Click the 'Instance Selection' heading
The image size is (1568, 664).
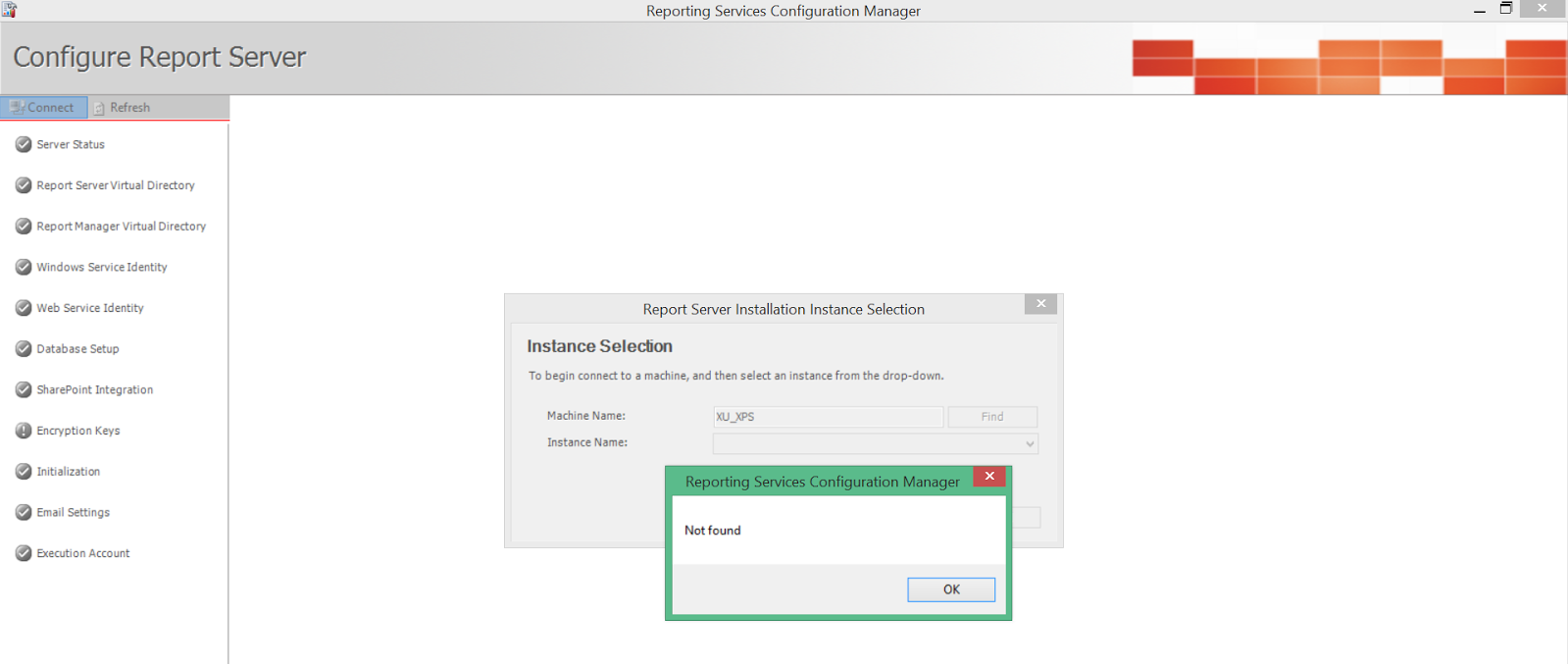[599, 346]
